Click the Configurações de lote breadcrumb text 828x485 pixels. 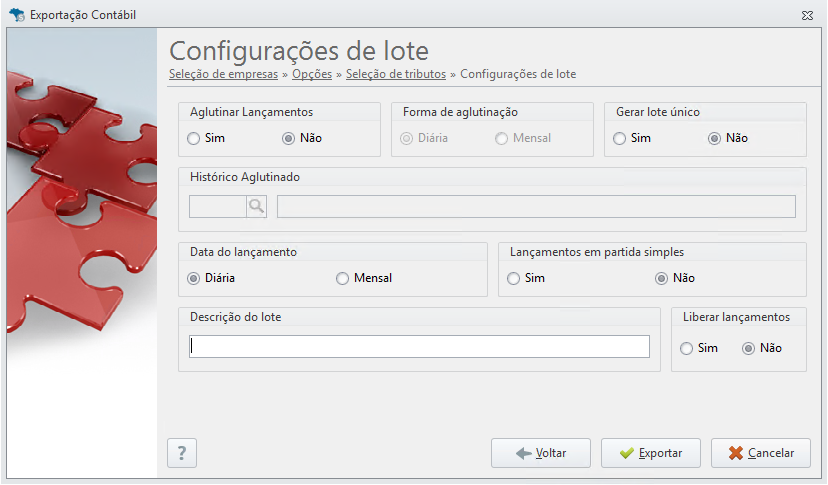[518, 74]
